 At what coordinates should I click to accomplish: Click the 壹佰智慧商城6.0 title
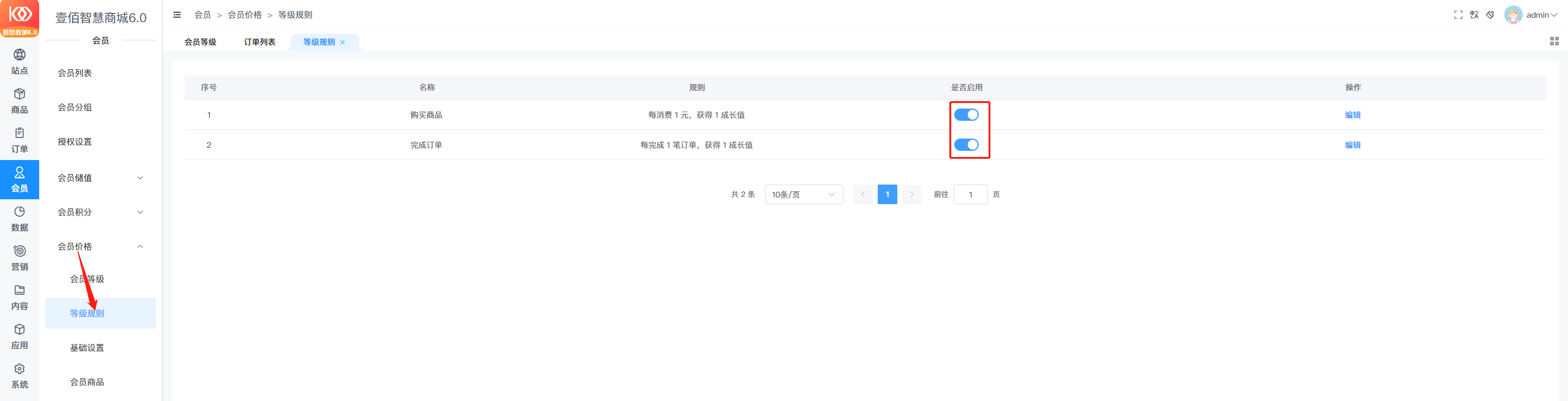101,18
